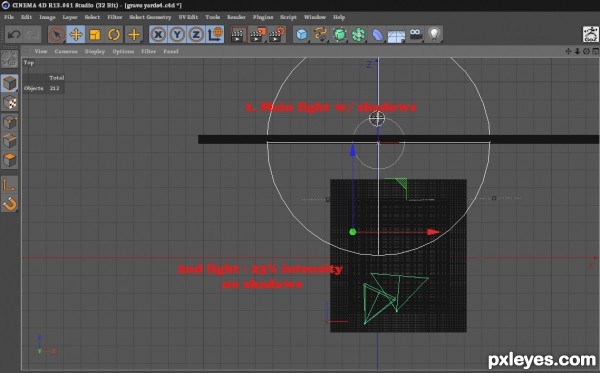Click the GoZ plugin icon

(x=590, y=34)
